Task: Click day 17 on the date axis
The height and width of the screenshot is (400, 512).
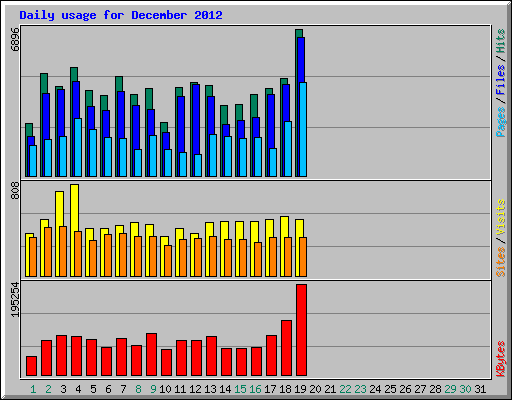Action: pyautogui.click(x=270, y=389)
